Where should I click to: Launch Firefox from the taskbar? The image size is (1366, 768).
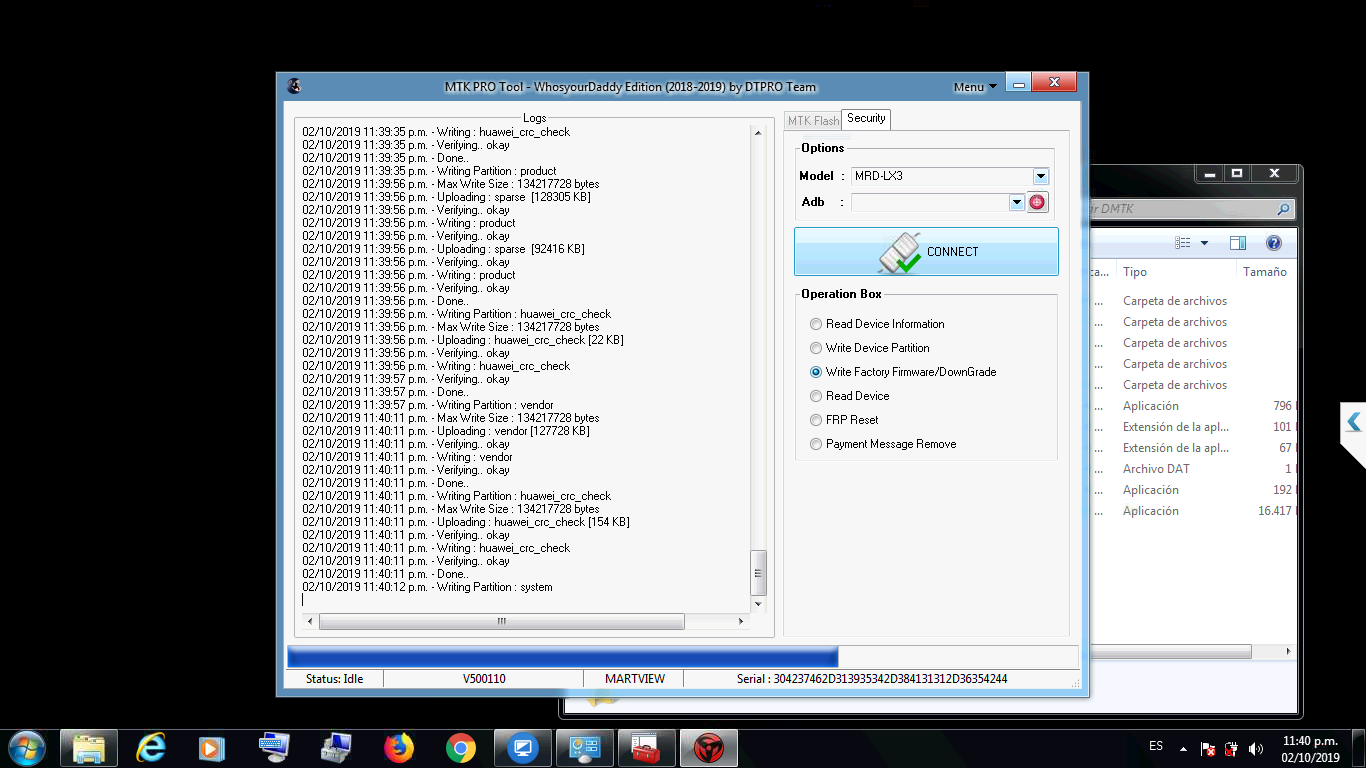(399, 748)
